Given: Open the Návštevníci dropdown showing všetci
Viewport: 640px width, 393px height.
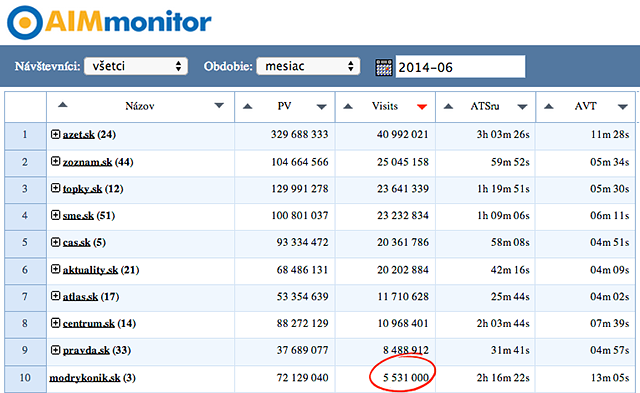Looking at the screenshot, I should pos(136,66).
